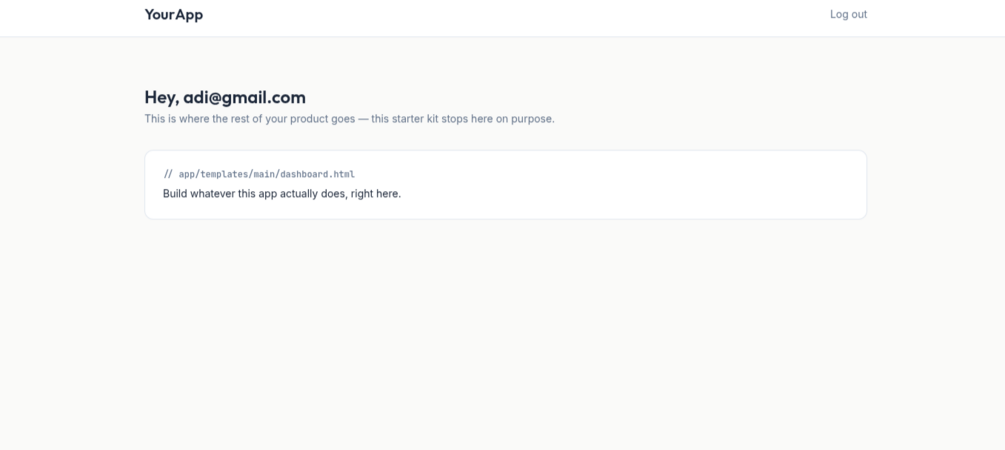Click the "templates" segment of the code path
The image size is (1005, 450).
point(224,174)
